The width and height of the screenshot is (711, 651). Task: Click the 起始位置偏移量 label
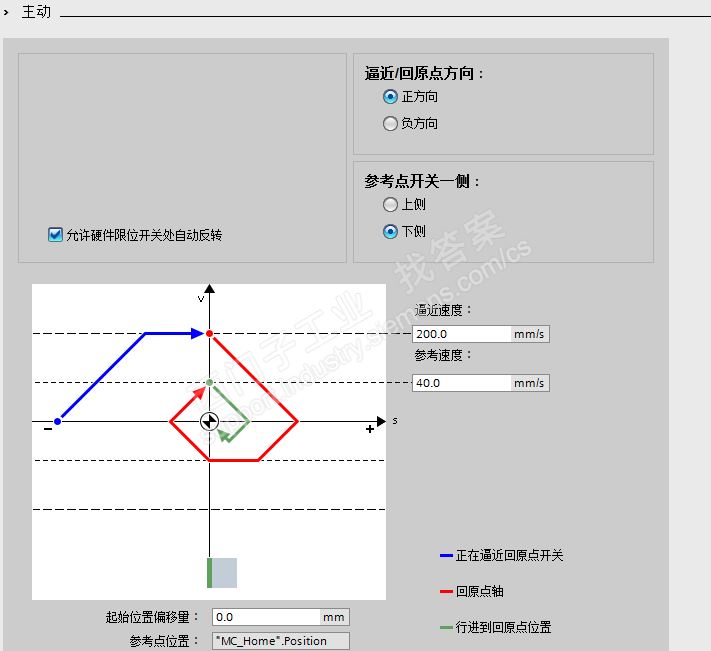click(x=152, y=617)
